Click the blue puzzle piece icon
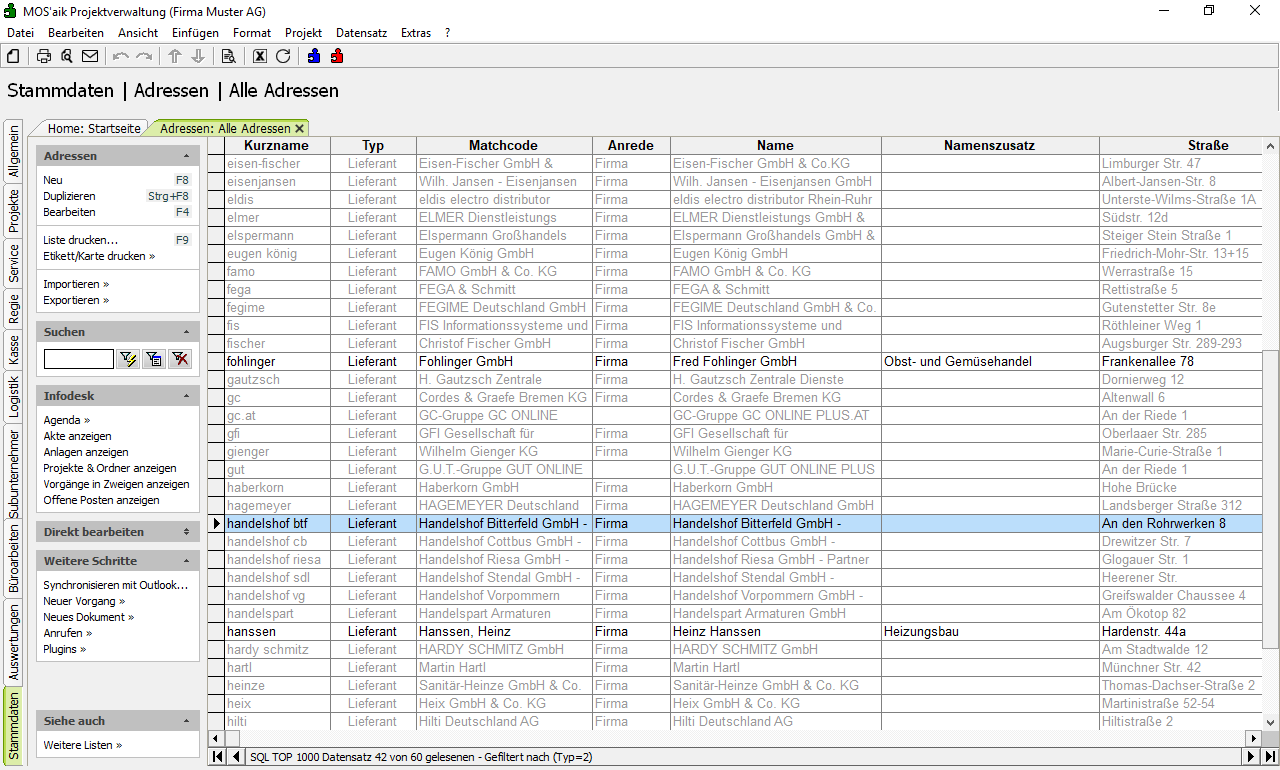This screenshot has height=770, width=1280. [314, 56]
